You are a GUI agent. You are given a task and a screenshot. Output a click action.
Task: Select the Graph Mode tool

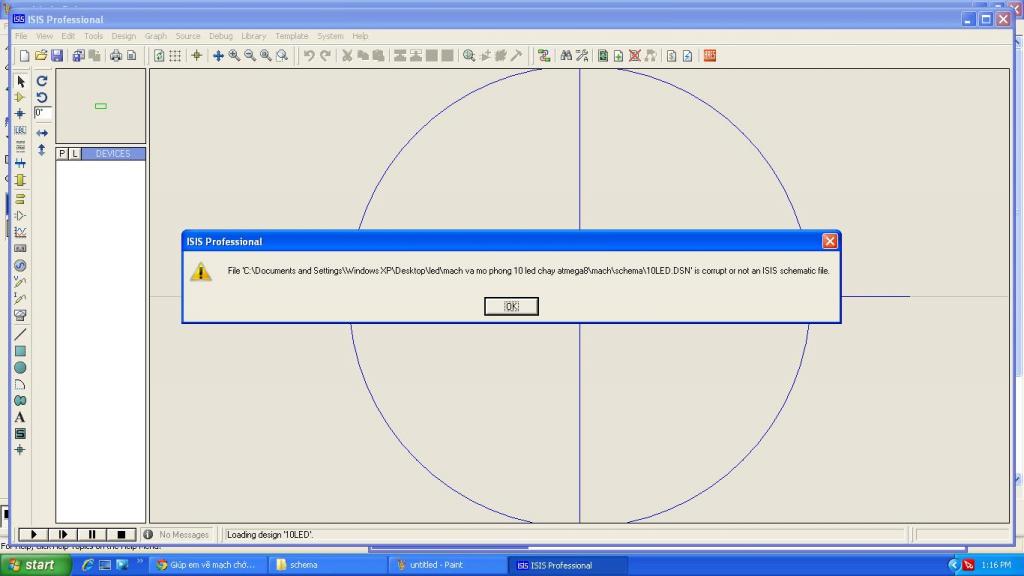pyautogui.click(x=20, y=232)
